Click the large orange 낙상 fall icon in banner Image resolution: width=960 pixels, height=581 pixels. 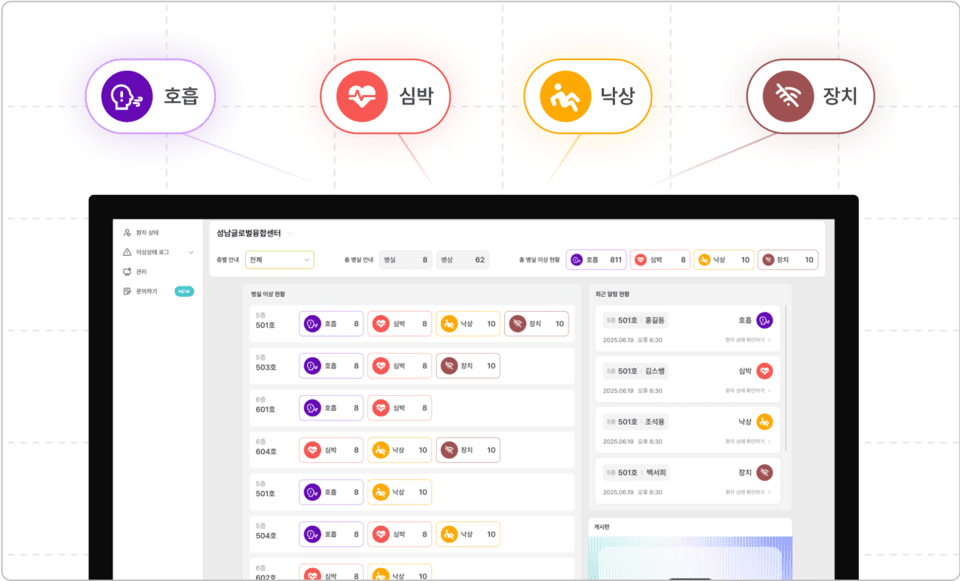[565, 96]
